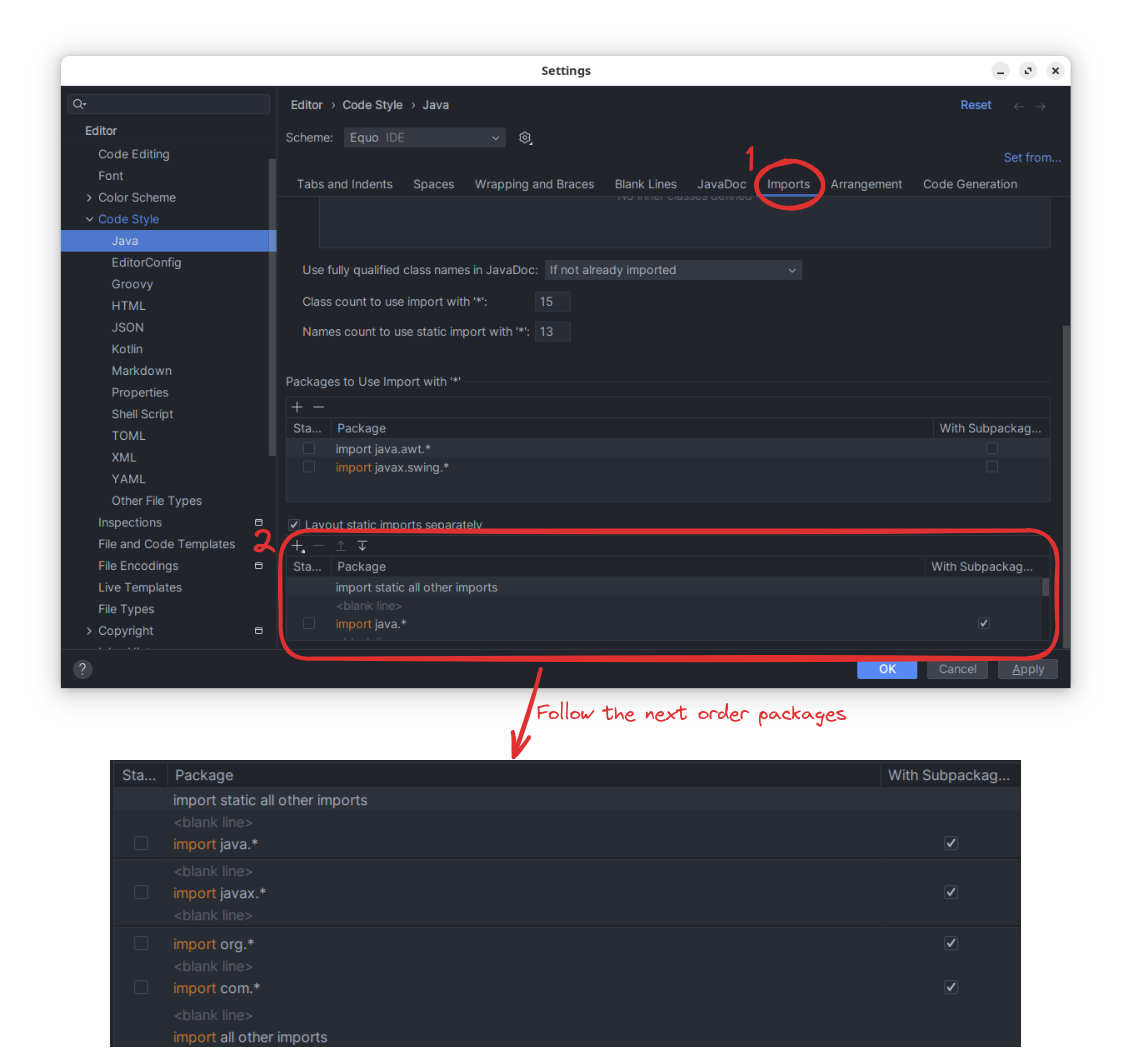Viewport: 1131px width, 1057px height.
Task: Click the Apply button
Action: tap(1028, 669)
